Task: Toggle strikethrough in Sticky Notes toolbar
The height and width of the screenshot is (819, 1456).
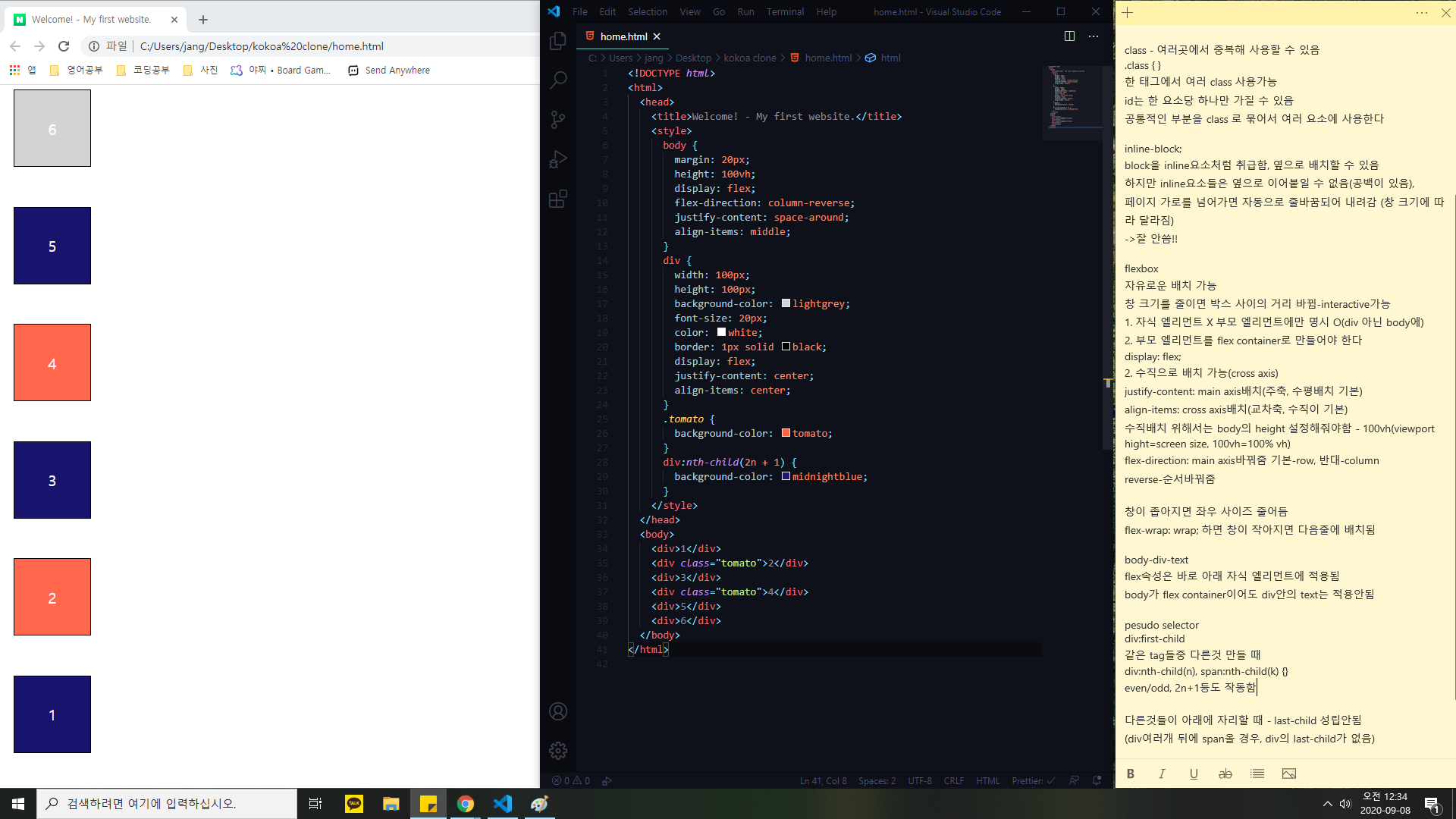Action: pyautogui.click(x=1225, y=773)
